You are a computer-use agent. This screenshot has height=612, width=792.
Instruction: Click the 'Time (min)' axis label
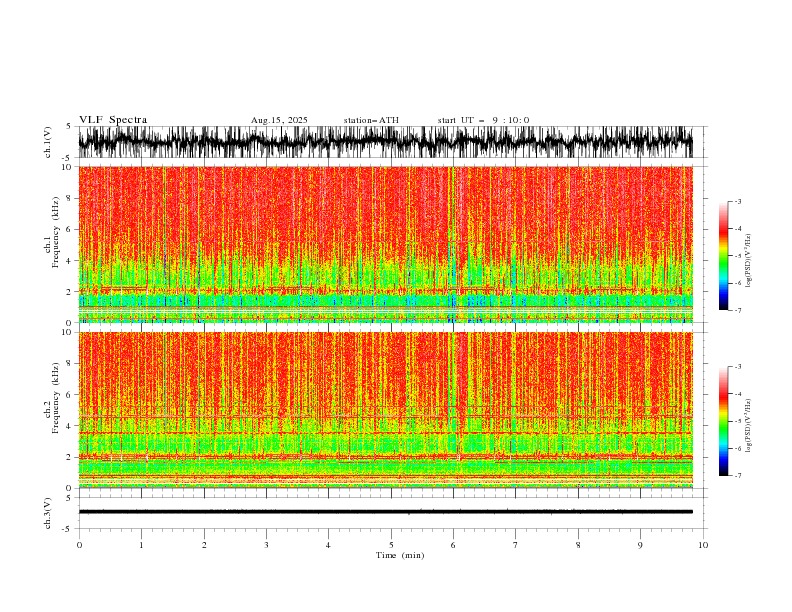[400, 555]
